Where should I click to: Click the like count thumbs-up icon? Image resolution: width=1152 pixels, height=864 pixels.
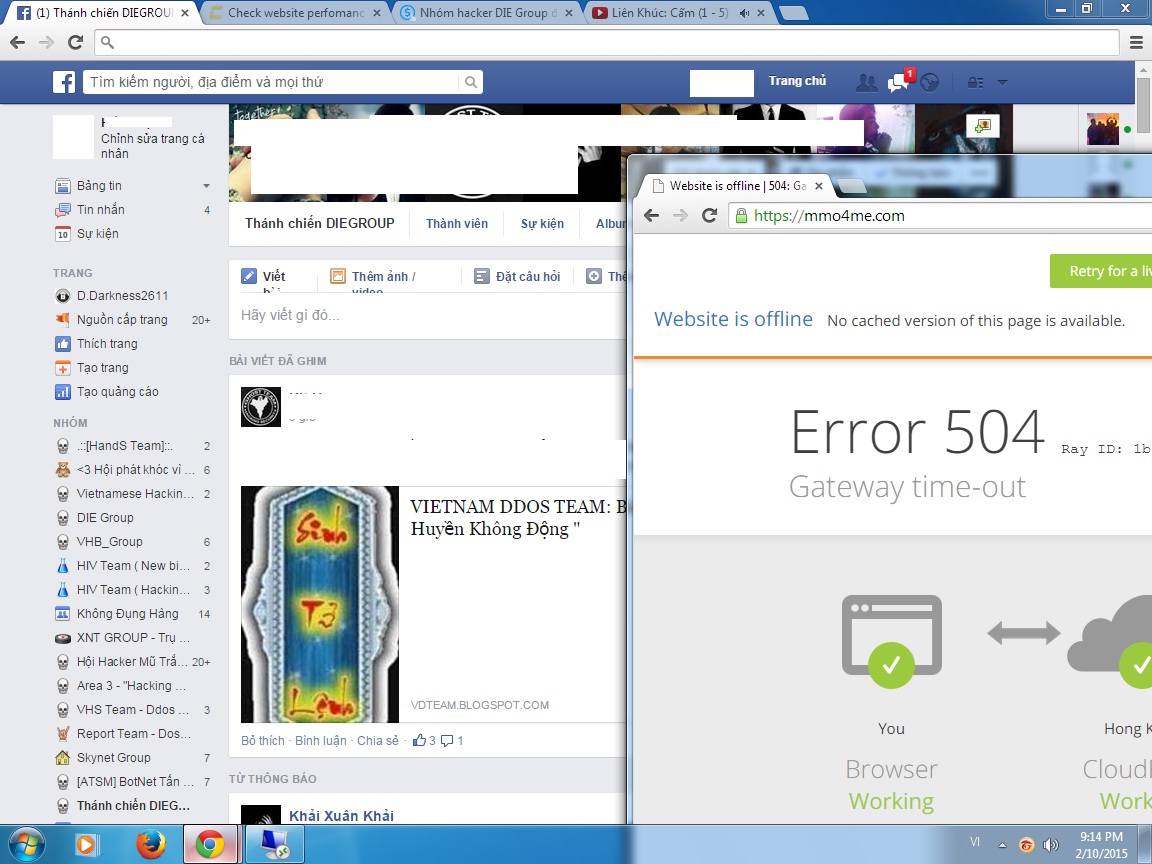tap(420, 741)
